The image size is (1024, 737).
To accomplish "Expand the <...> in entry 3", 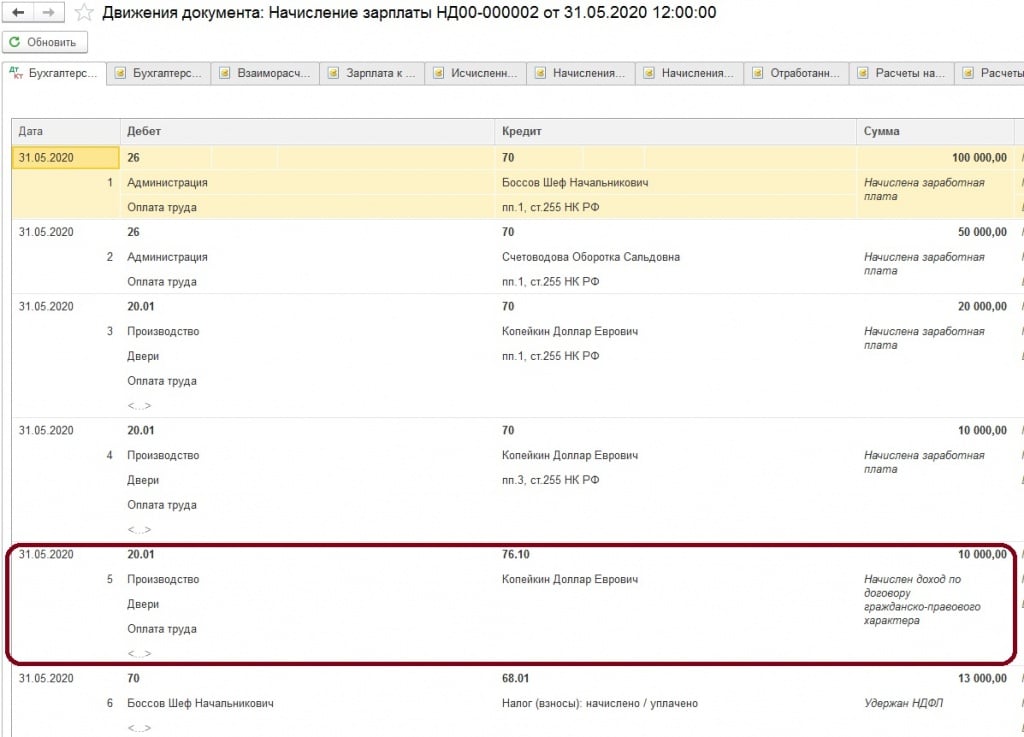I will (139, 406).
